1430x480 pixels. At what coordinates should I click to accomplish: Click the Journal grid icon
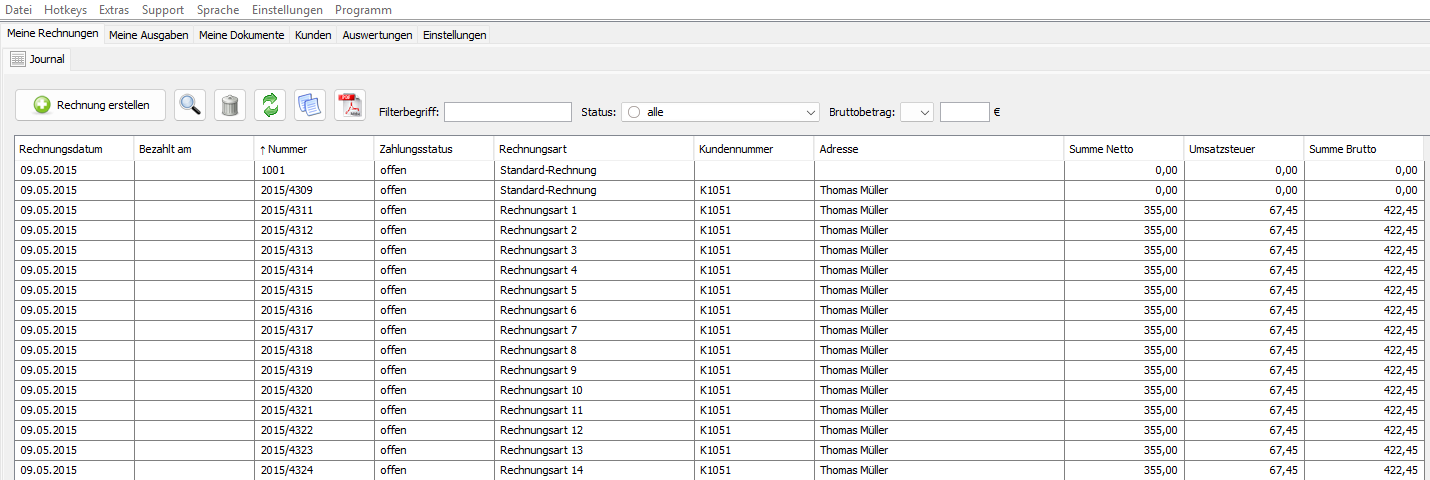18,59
